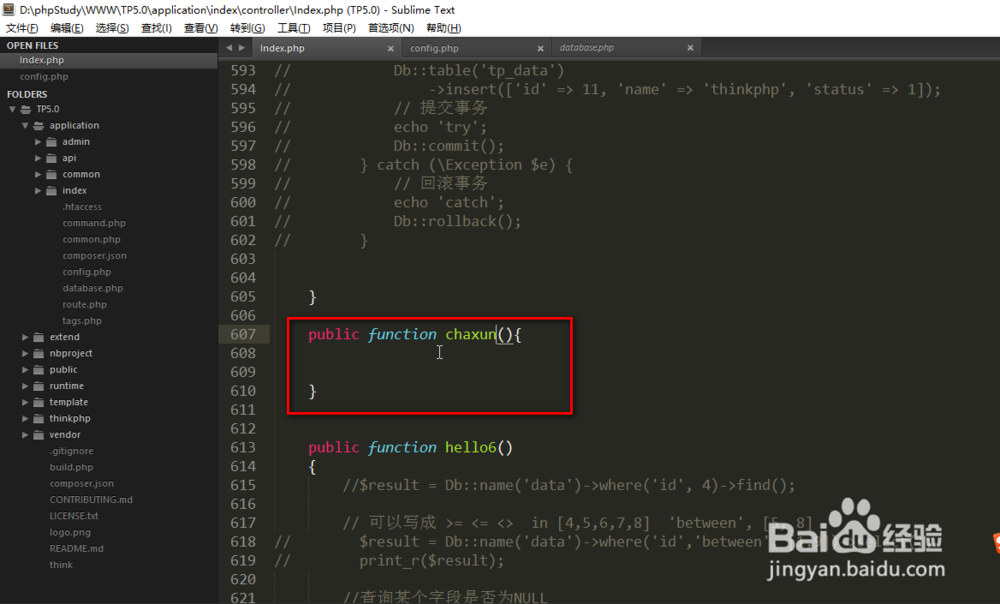
Task: Expand the vendor folder
Action: coord(25,435)
